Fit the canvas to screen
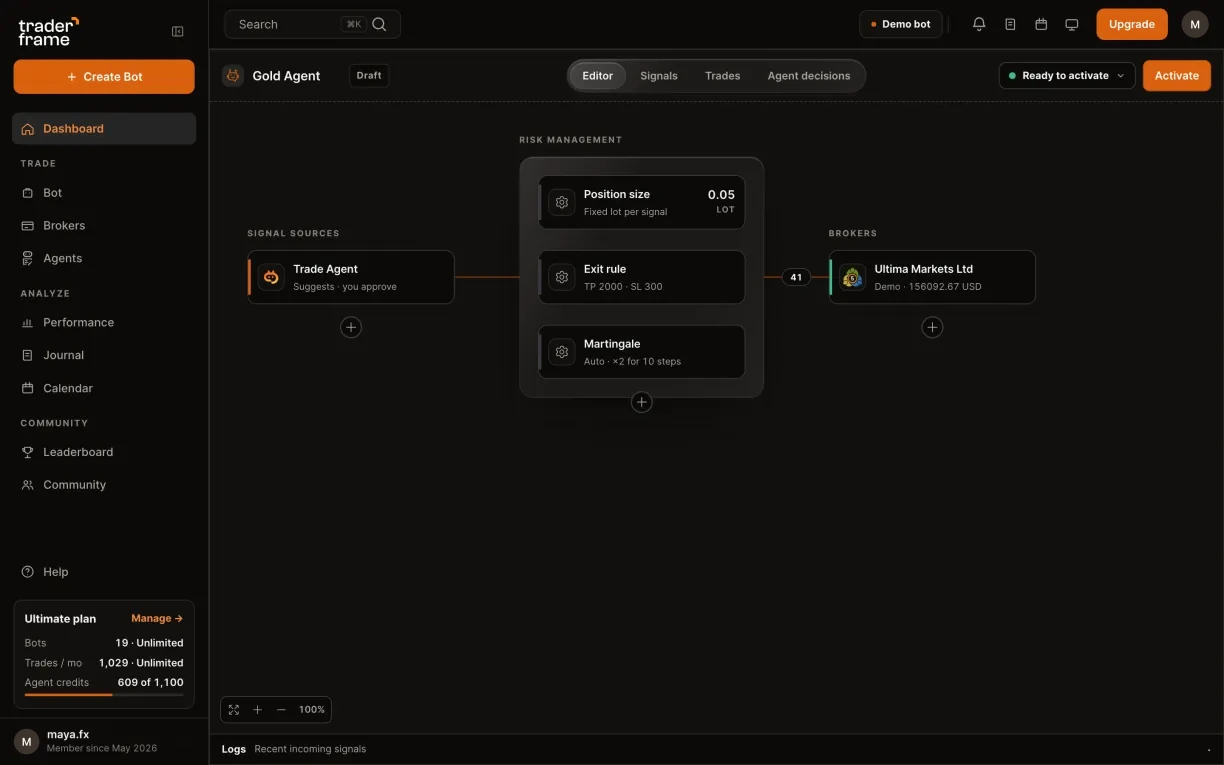Screen dimensions: 1224x765 [234, 709]
